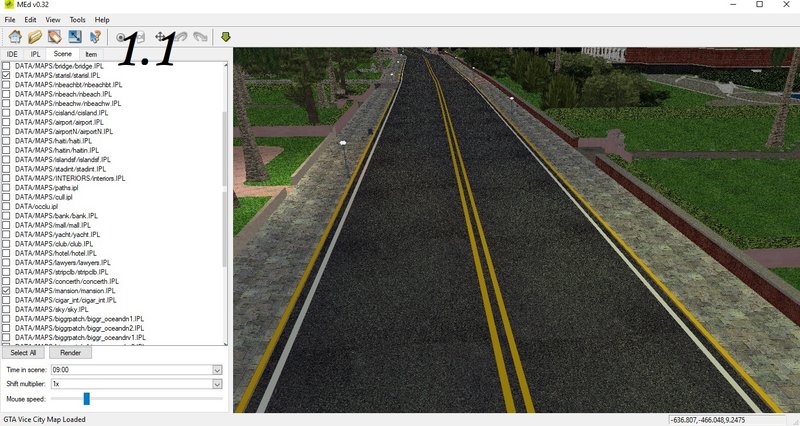Click the Select All button
The height and width of the screenshot is (426, 800).
pyautogui.click(x=23, y=353)
